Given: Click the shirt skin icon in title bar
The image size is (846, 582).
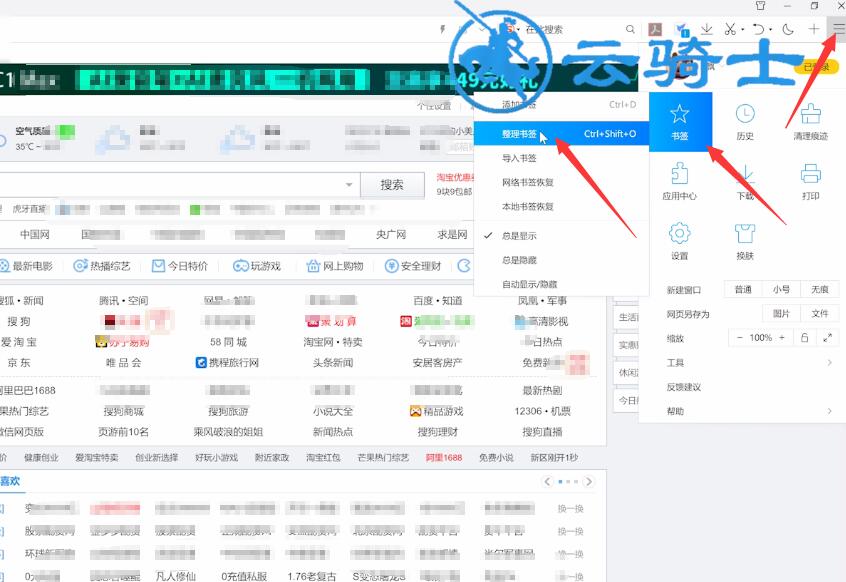Looking at the screenshot, I should (760, 5).
